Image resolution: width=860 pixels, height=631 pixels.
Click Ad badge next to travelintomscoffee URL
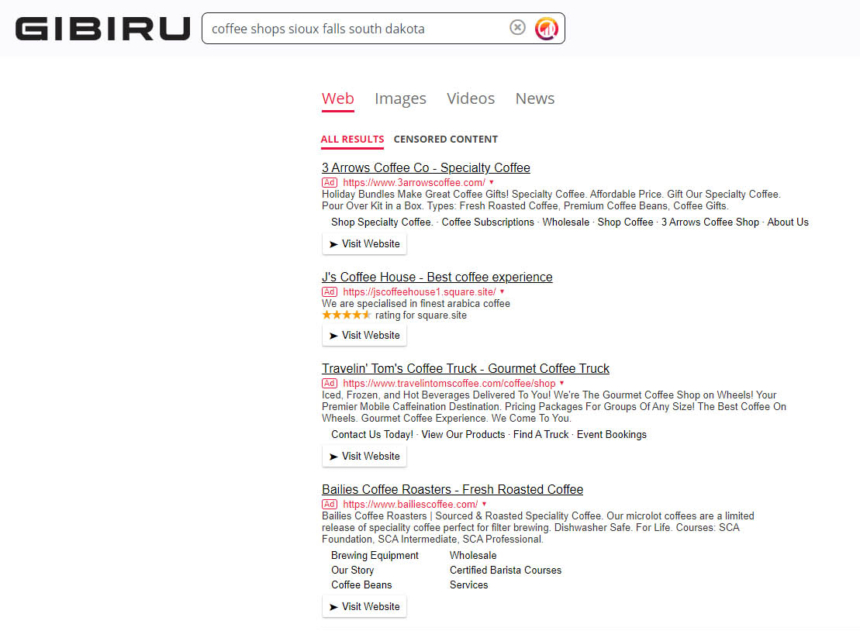329,383
